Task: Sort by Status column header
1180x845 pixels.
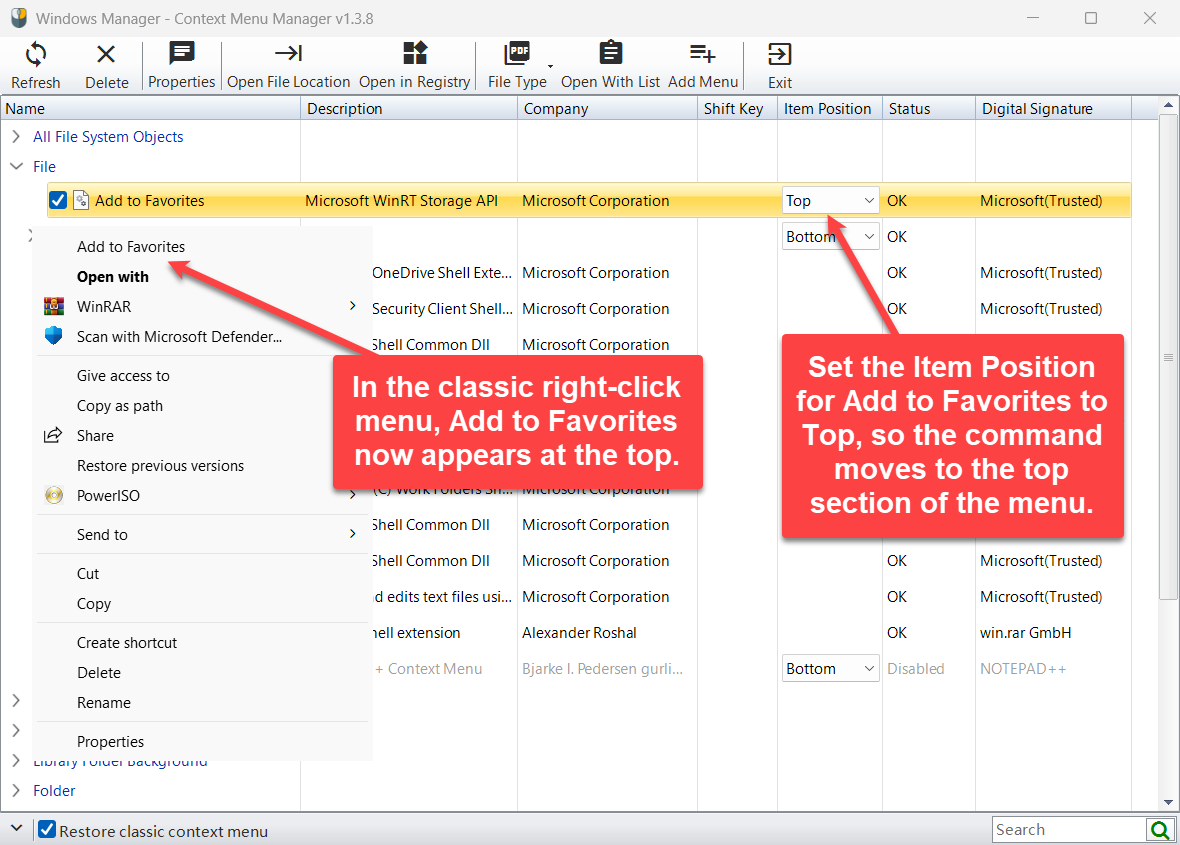Action: tap(929, 108)
